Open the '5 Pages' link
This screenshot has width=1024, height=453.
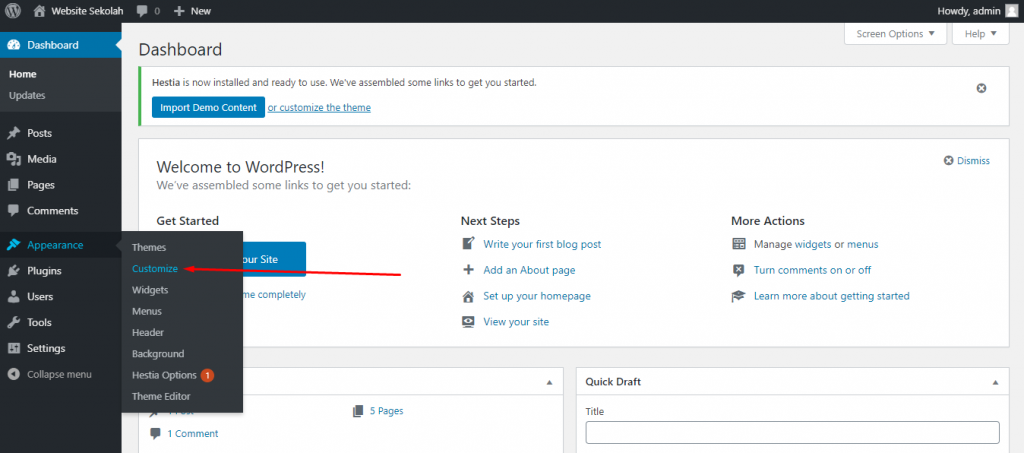pyautogui.click(x=386, y=411)
